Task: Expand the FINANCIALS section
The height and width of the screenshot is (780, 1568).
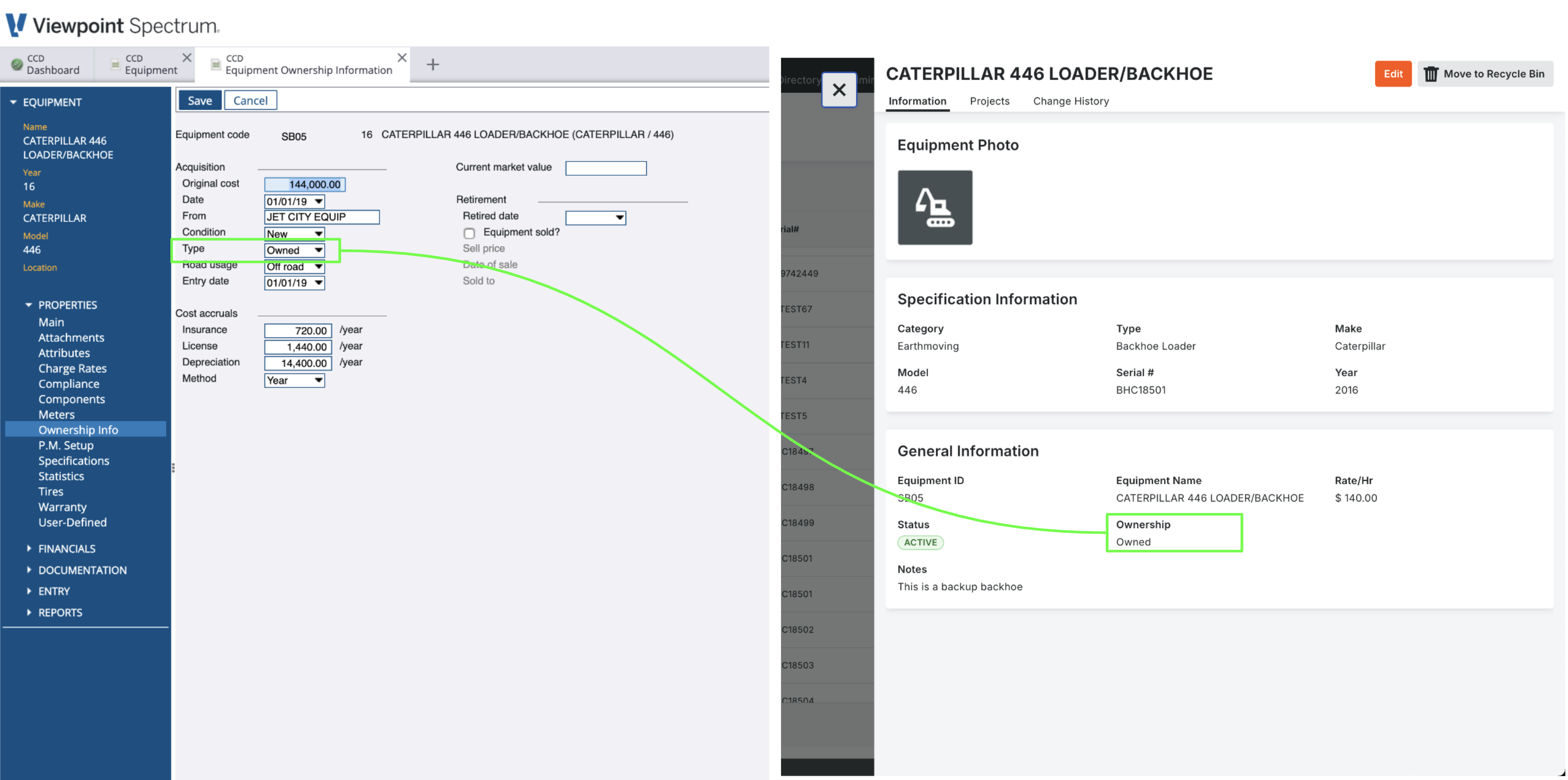Action: 29,548
